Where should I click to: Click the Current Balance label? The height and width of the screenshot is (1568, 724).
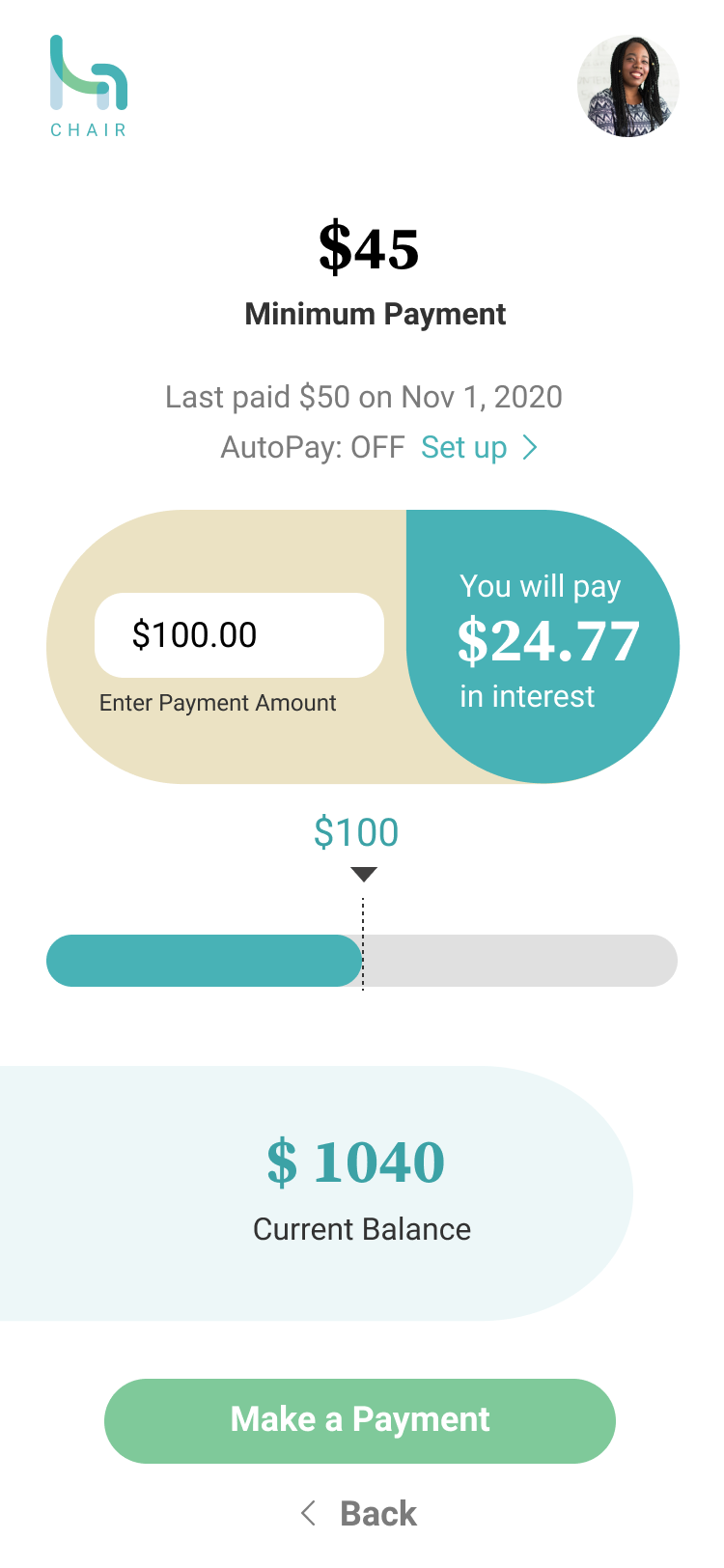pyautogui.click(x=362, y=1229)
